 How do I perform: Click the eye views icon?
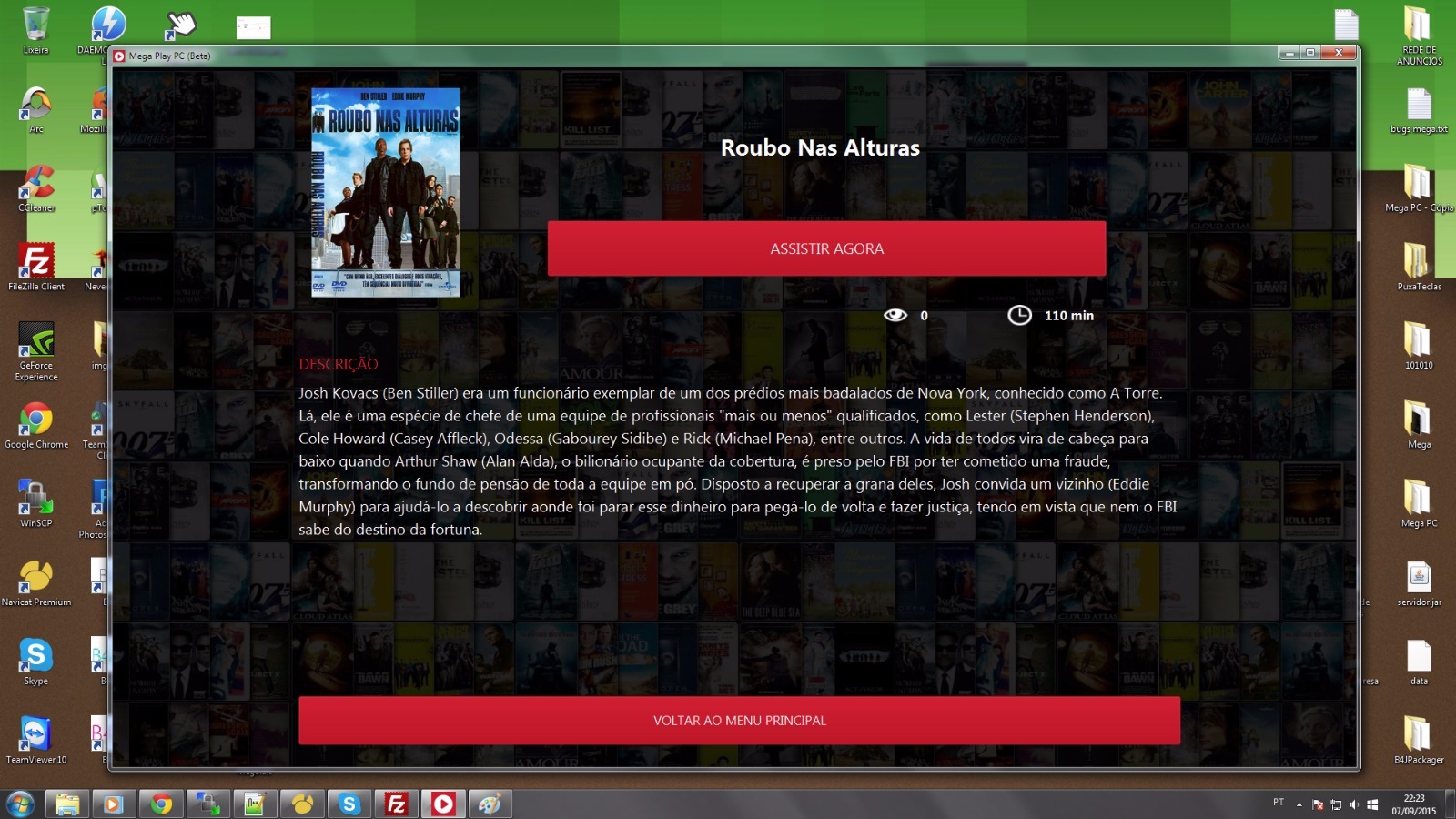[895, 315]
